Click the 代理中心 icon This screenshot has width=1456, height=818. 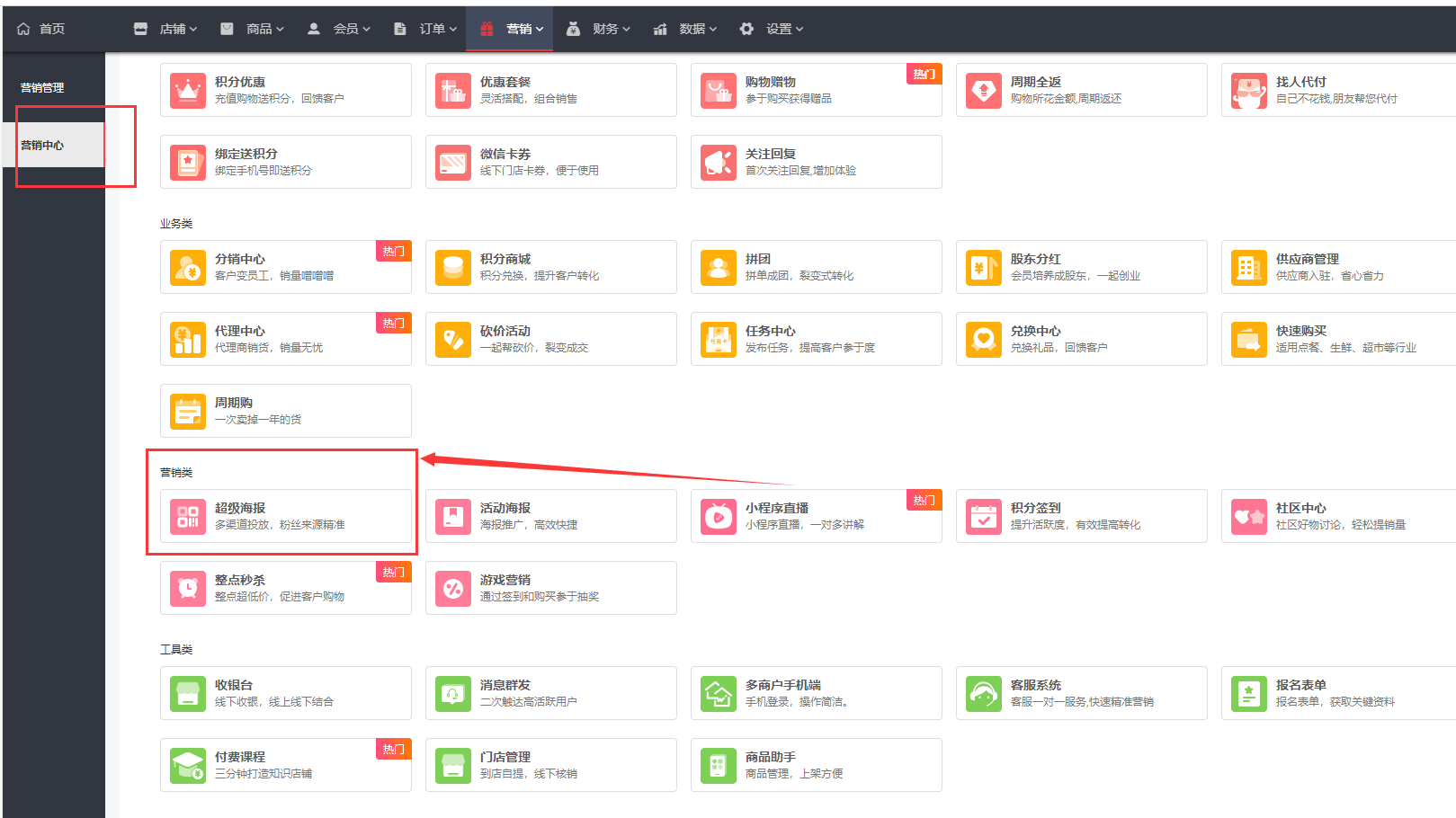[188, 339]
